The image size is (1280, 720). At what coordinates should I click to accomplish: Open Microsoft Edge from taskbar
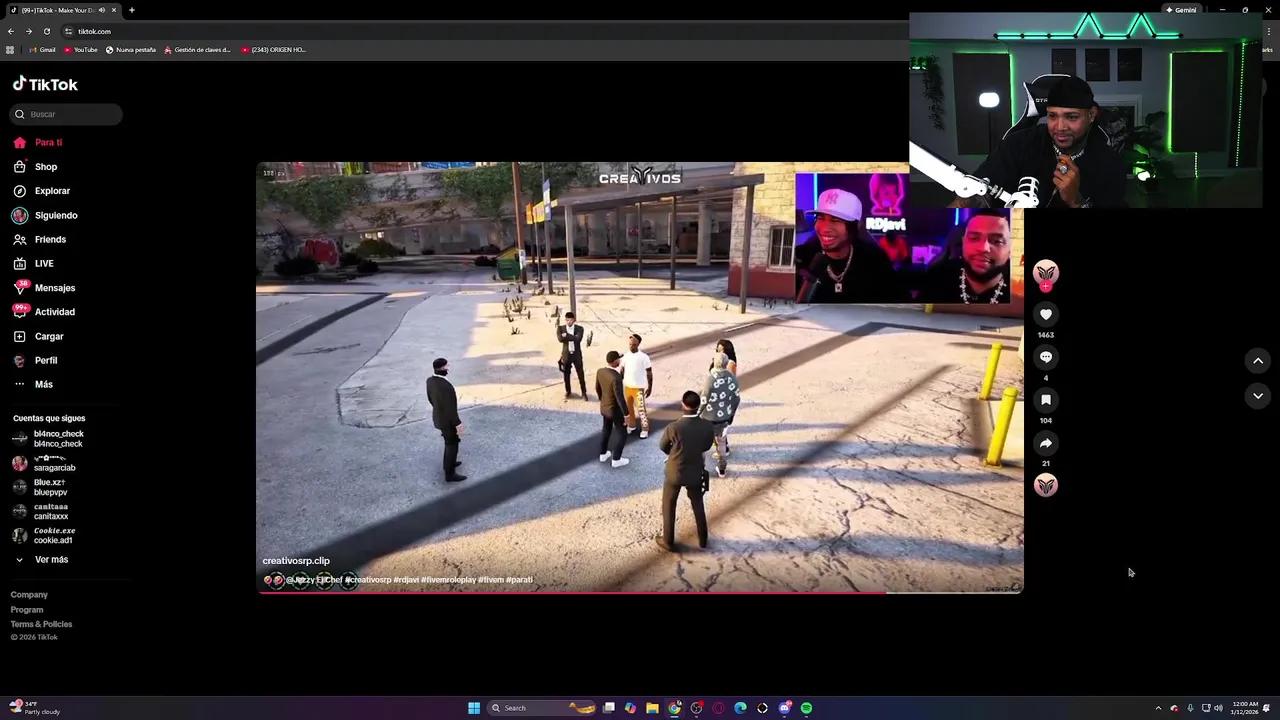coord(740,708)
